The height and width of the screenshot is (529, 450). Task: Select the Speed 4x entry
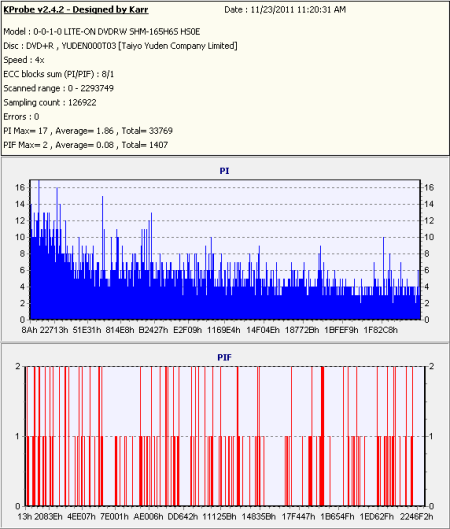click(24, 60)
